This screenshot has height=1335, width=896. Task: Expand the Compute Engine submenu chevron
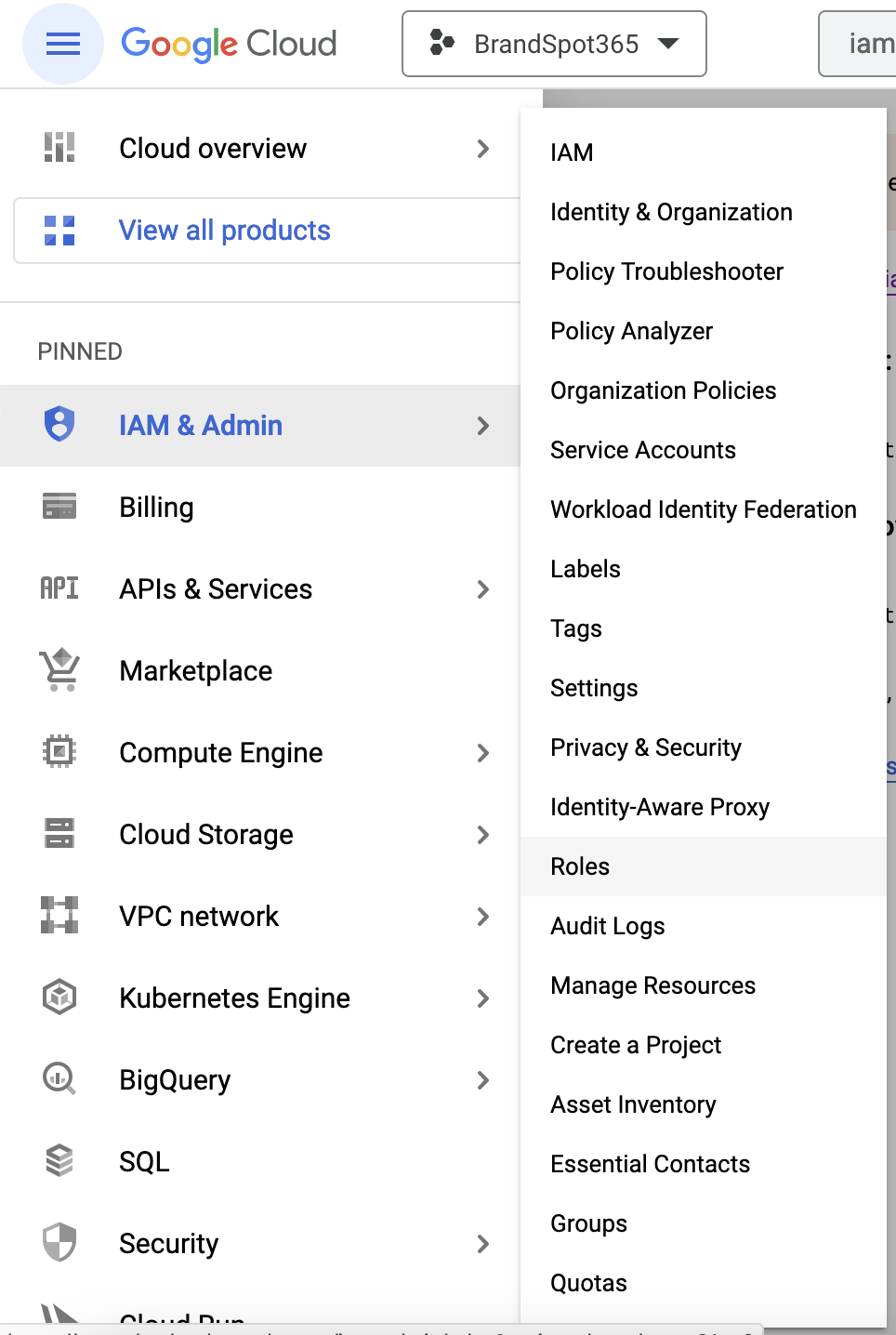coord(483,753)
